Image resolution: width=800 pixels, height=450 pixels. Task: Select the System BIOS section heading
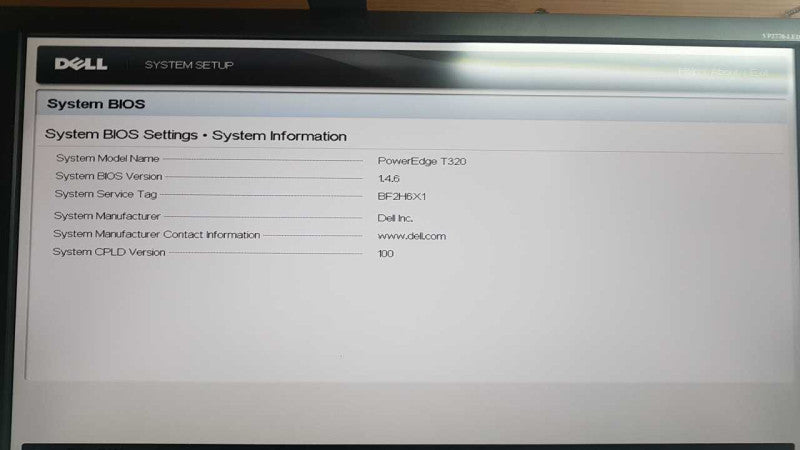coord(96,104)
